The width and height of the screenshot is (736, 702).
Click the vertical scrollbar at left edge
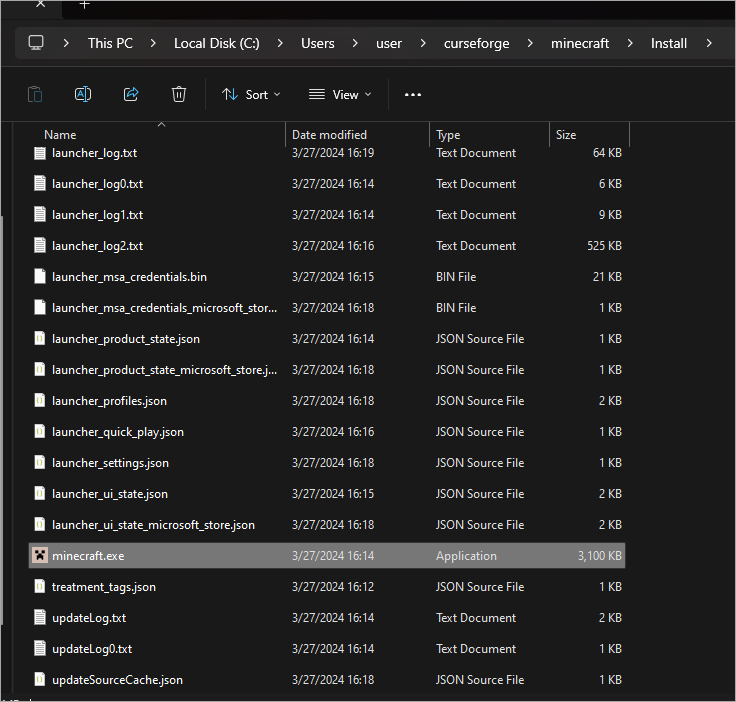[x=2, y=420]
